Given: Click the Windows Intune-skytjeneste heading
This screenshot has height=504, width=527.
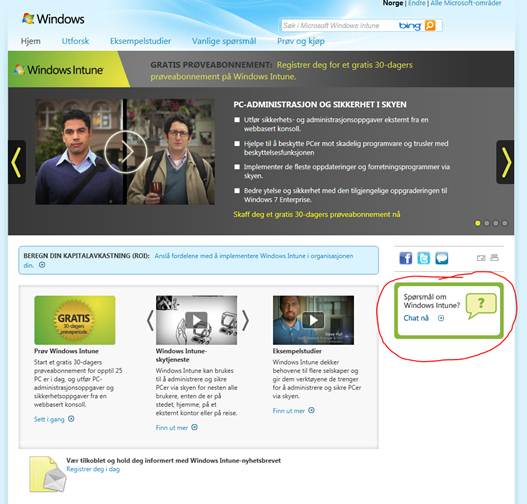Looking at the screenshot, I should (x=181, y=355).
